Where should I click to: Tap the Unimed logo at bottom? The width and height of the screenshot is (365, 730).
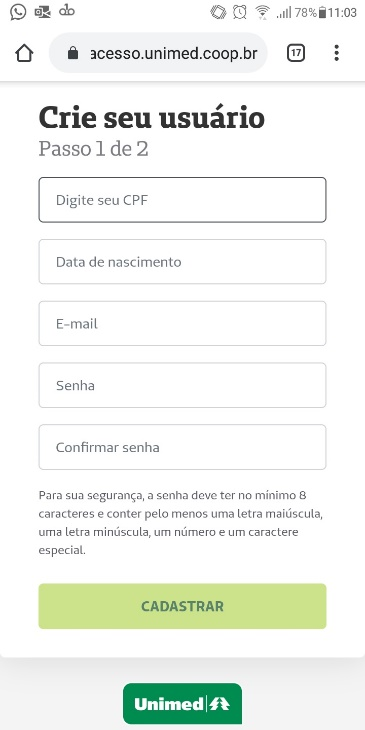click(182, 703)
